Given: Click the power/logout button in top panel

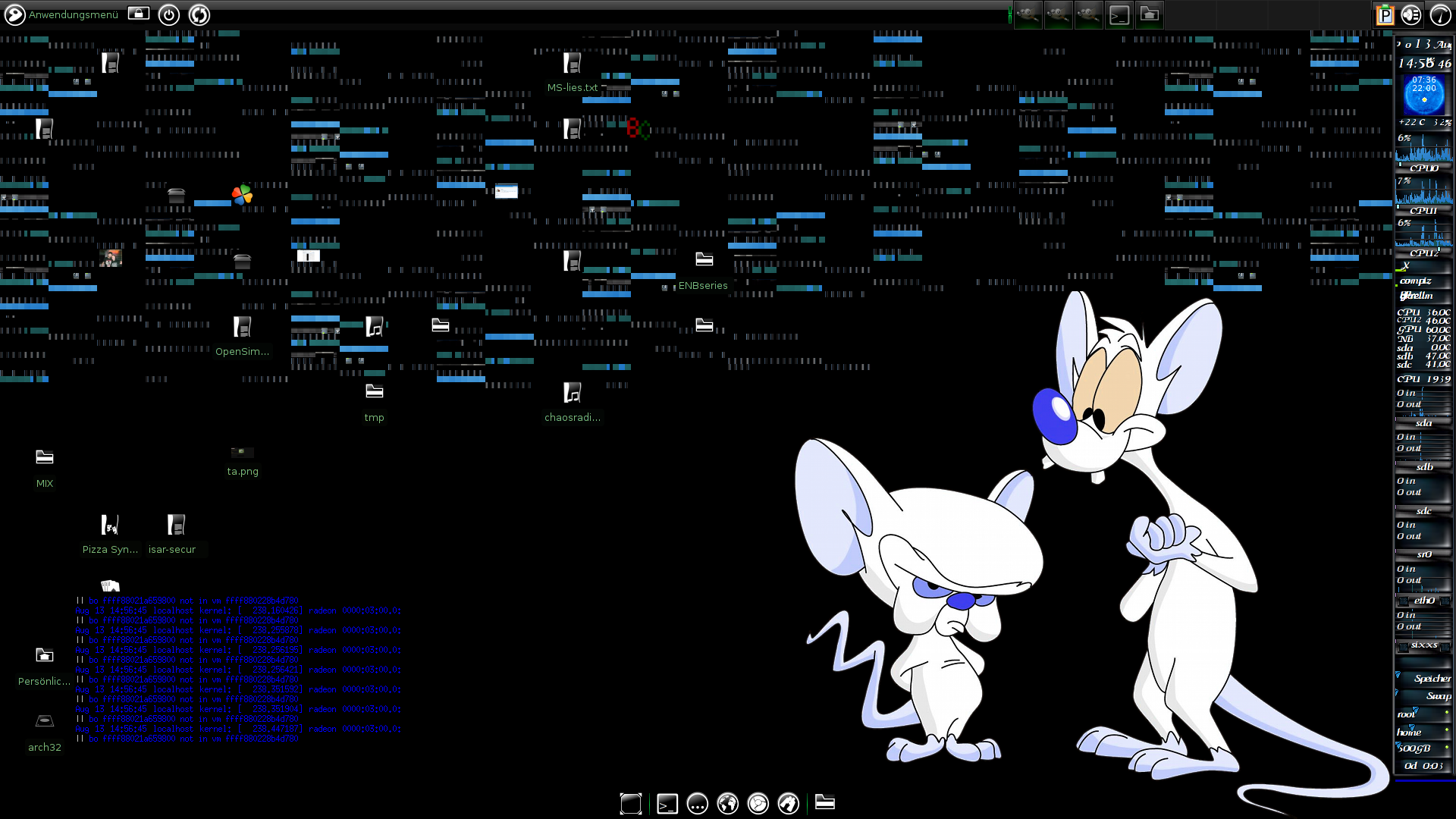Looking at the screenshot, I should (x=169, y=14).
